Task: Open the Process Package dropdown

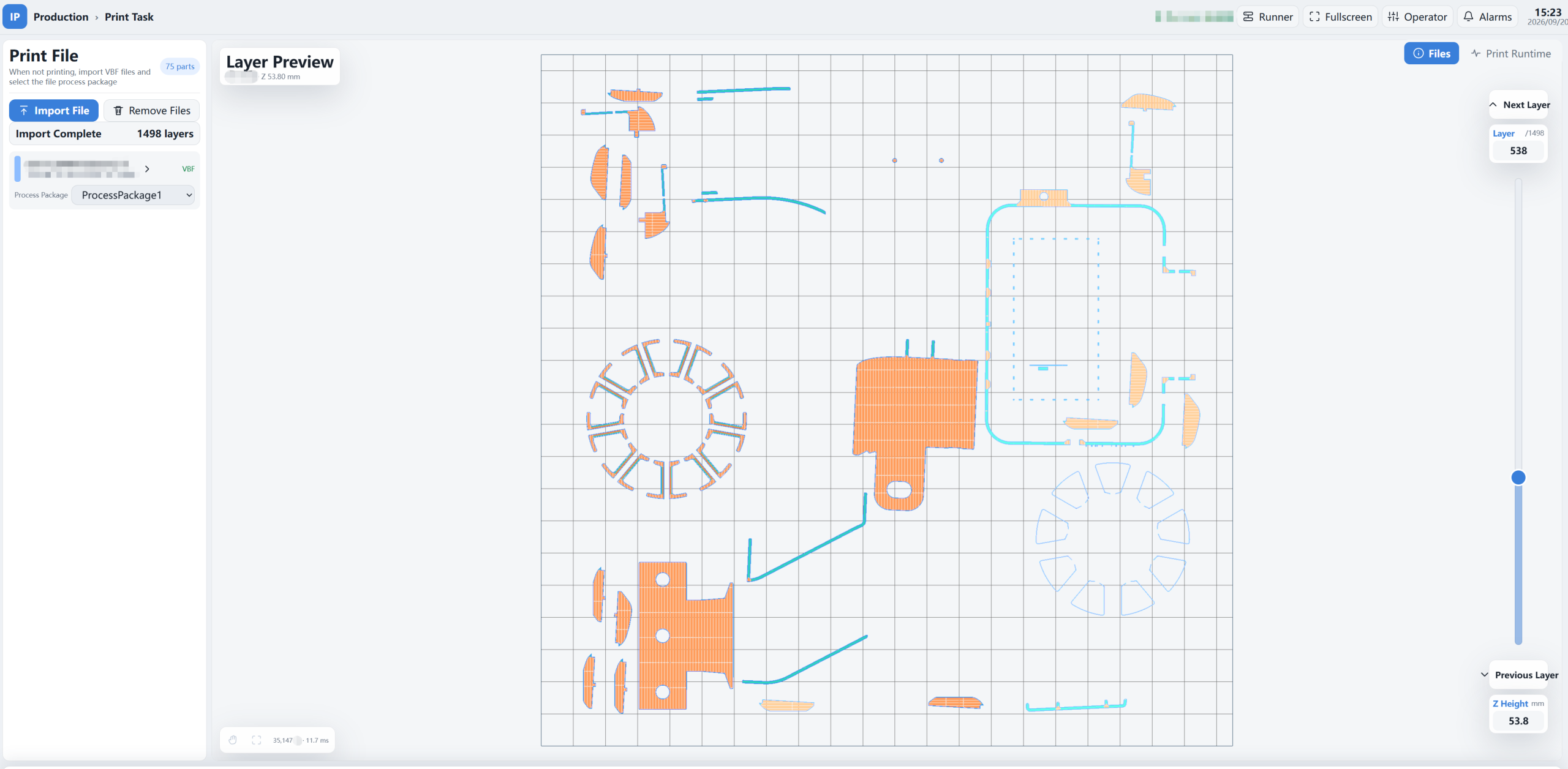Action: tap(134, 195)
